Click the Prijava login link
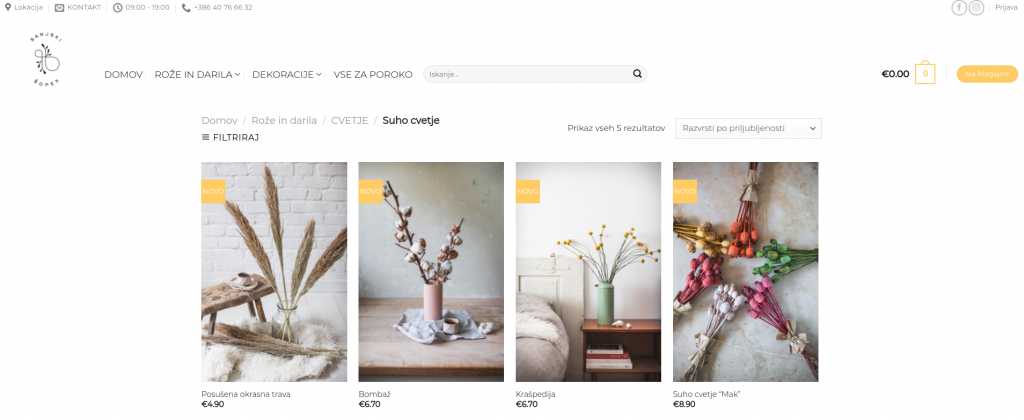 1006,8
